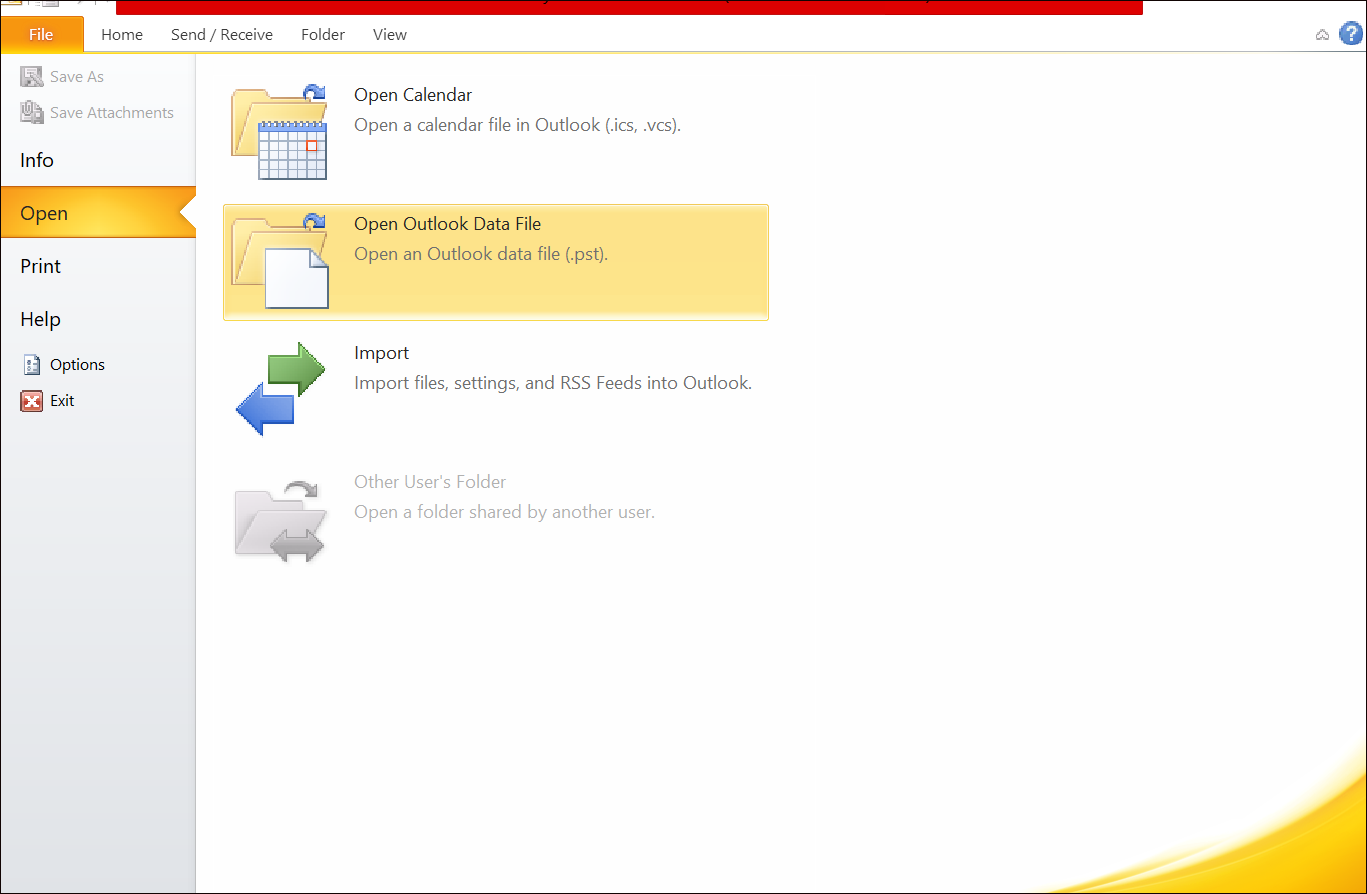Select Help in the backstage menu
This screenshot has height=894, width=1367.
point(98,319)
